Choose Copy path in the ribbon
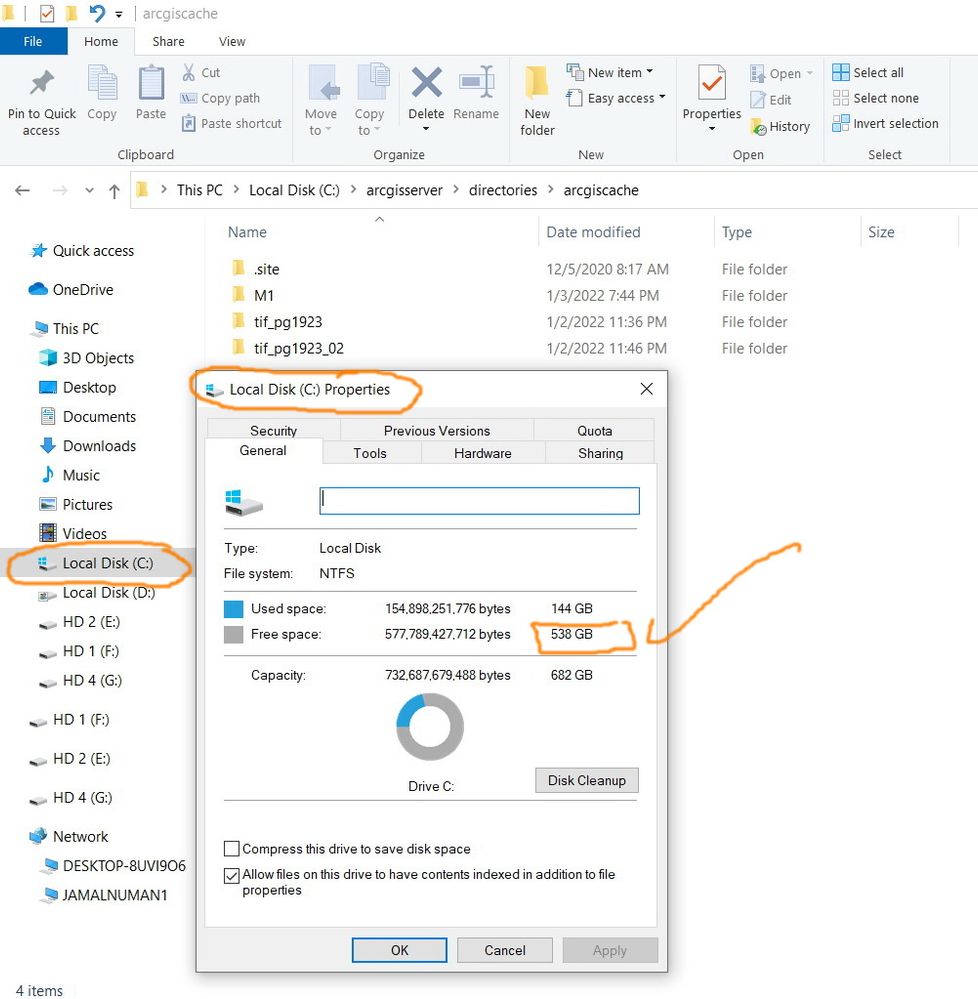This screenshot has height=999, width=978. point(220,98)
